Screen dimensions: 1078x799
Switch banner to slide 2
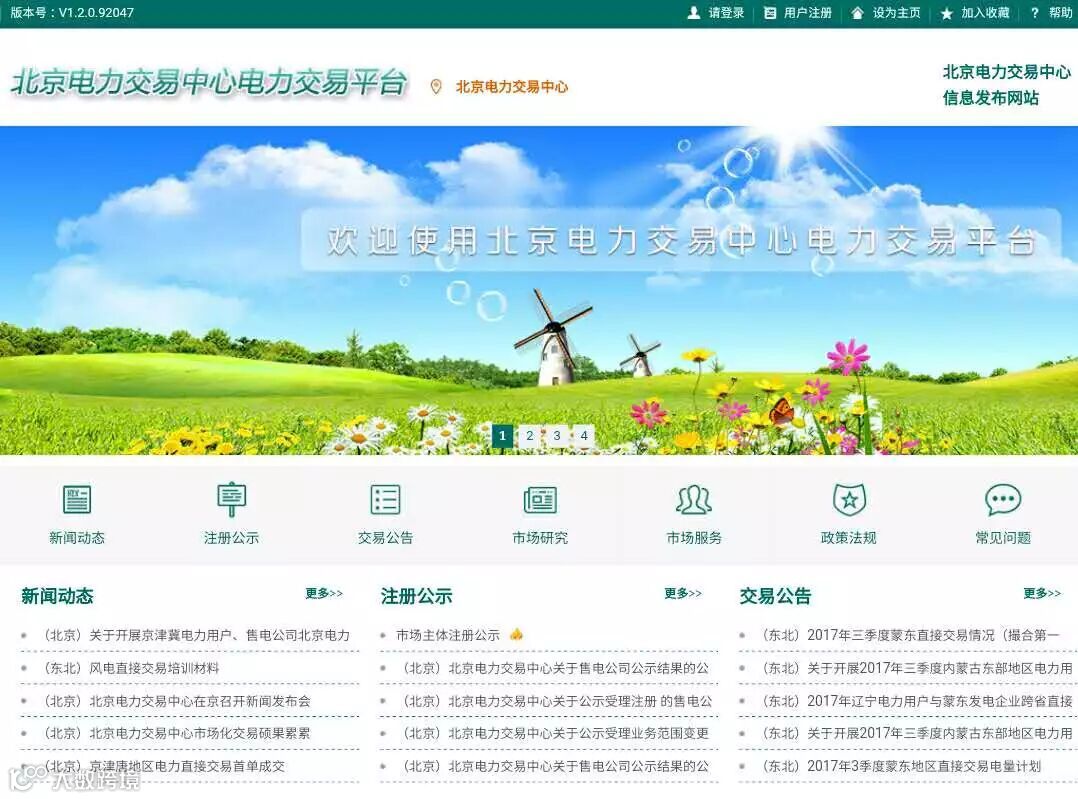point(529,435)
